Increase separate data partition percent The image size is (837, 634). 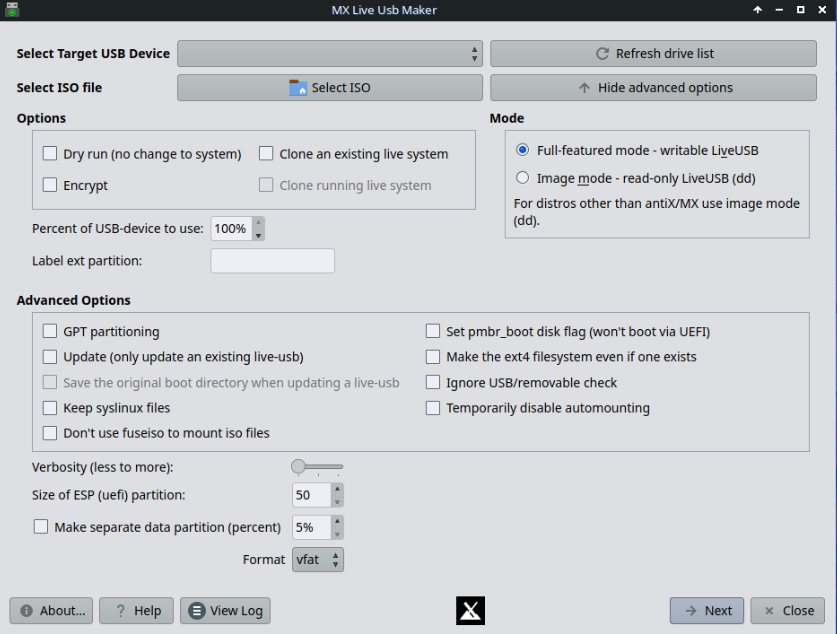coord(337,521)
